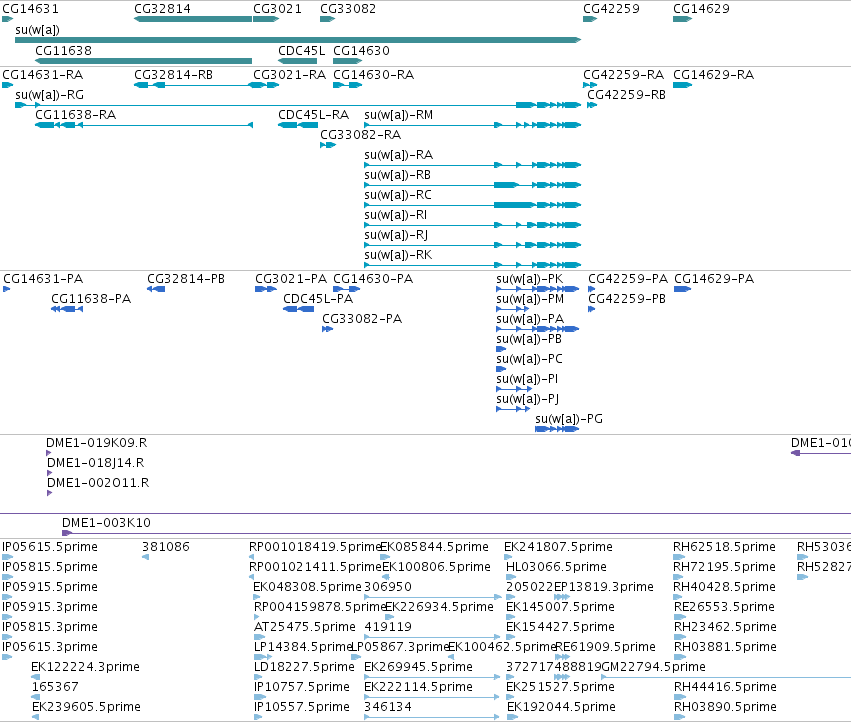
Task: Select protein su(w[a])-PC label
Action: click(x=530, y=359)
